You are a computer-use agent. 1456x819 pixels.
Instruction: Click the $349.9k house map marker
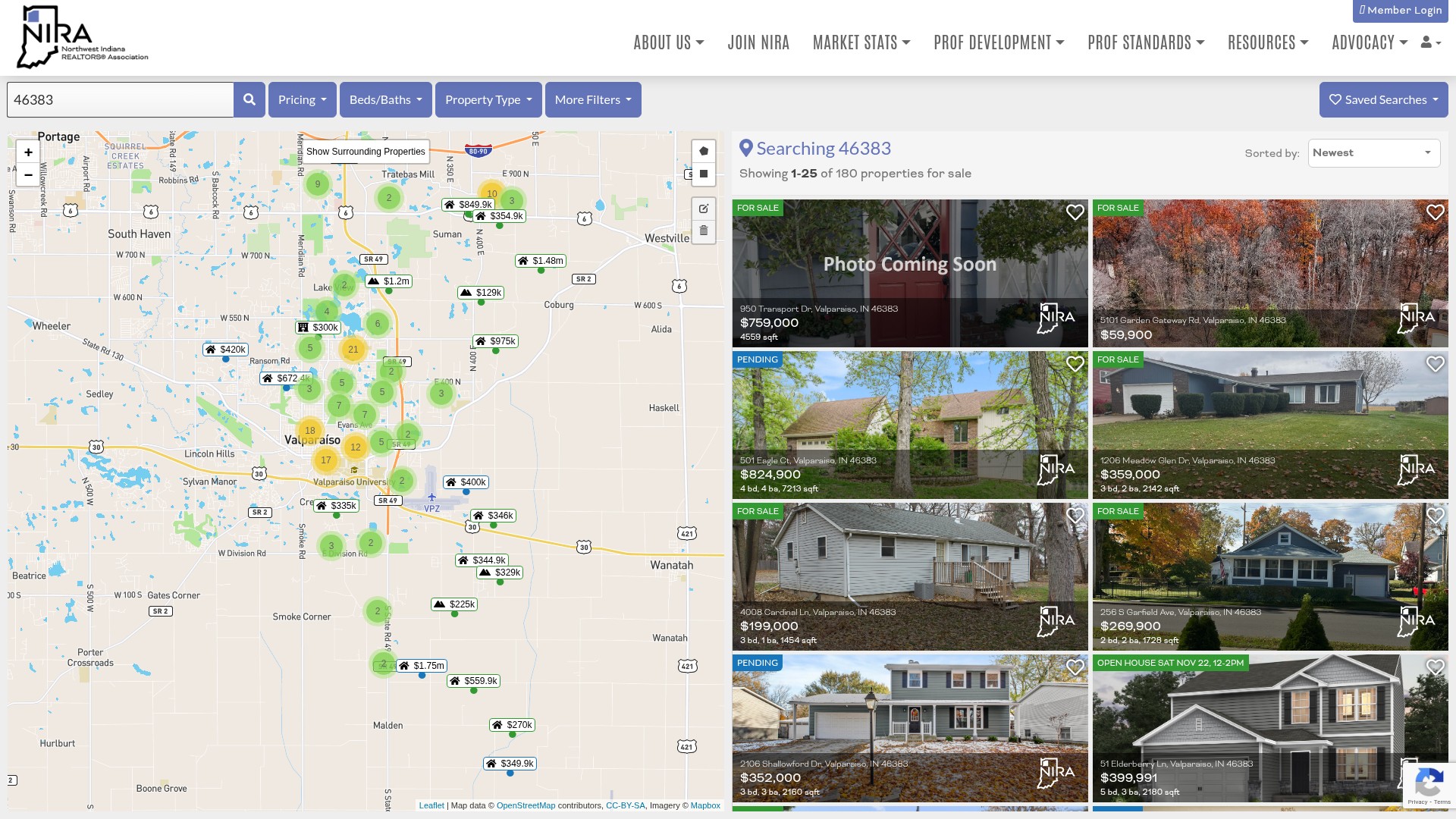(510, 764)
